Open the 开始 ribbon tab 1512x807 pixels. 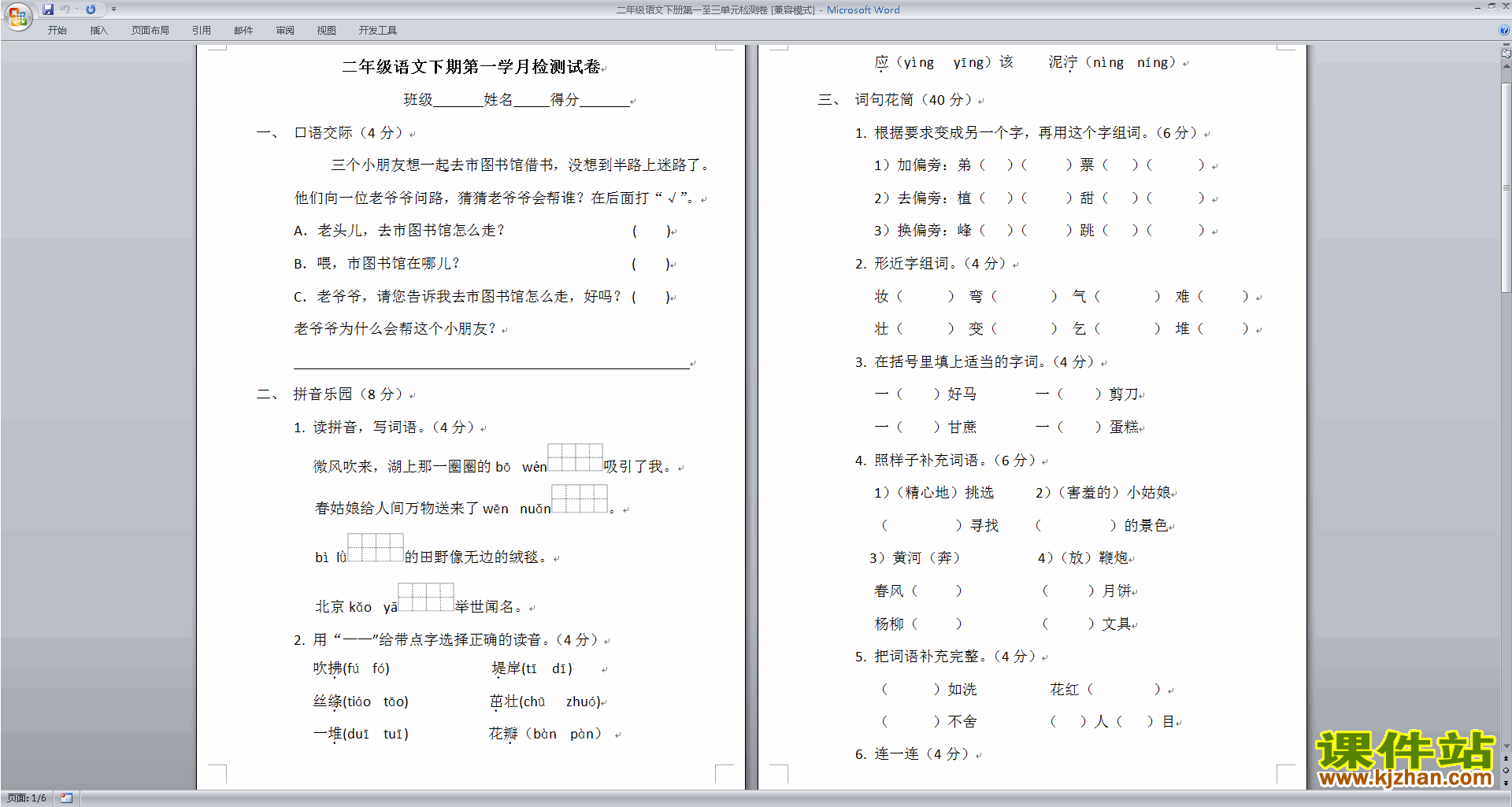[x=57, y=30]
